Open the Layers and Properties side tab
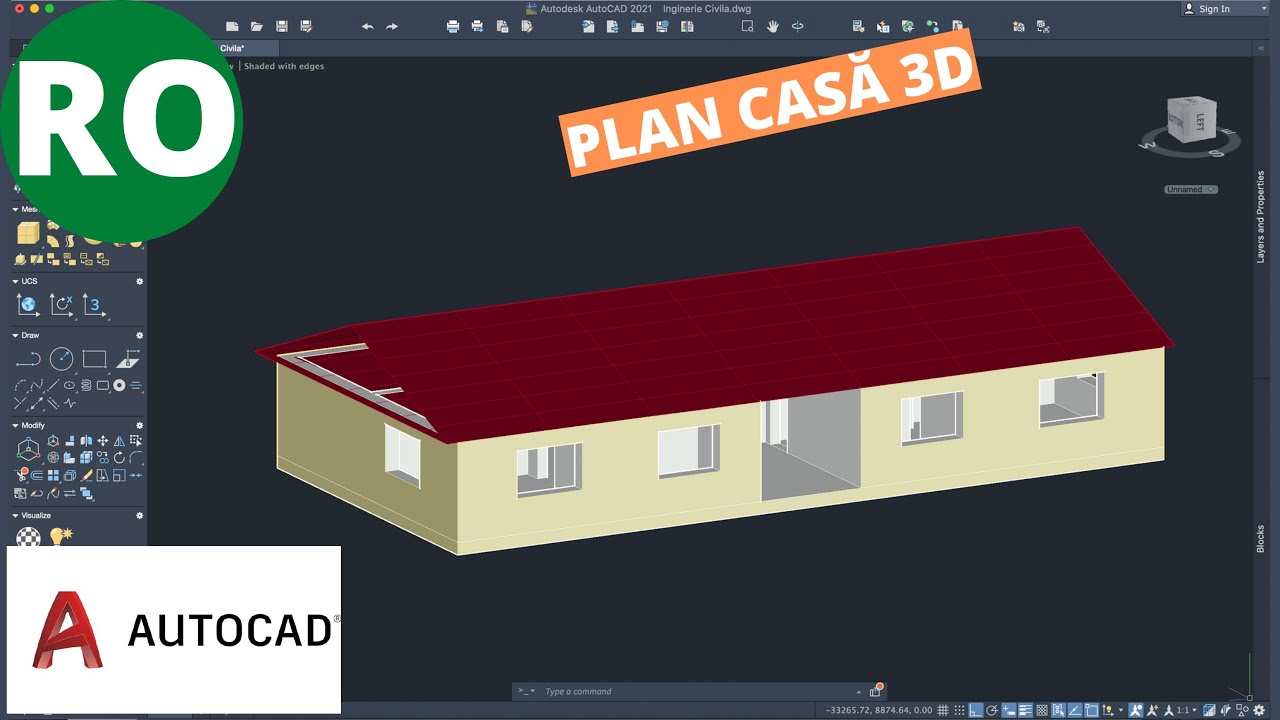The width and height of the screenshot is (1280, 720). tap(1261, 217)
